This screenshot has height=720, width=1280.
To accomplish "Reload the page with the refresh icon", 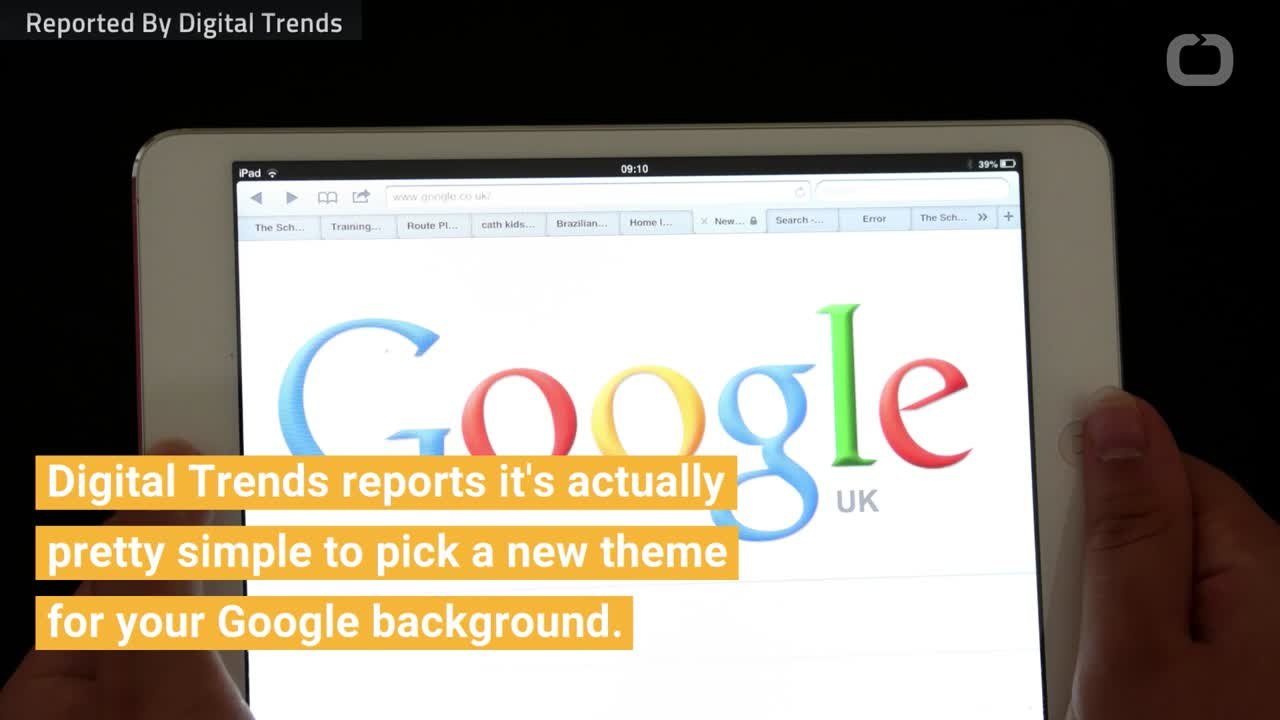I will point(800,192).
